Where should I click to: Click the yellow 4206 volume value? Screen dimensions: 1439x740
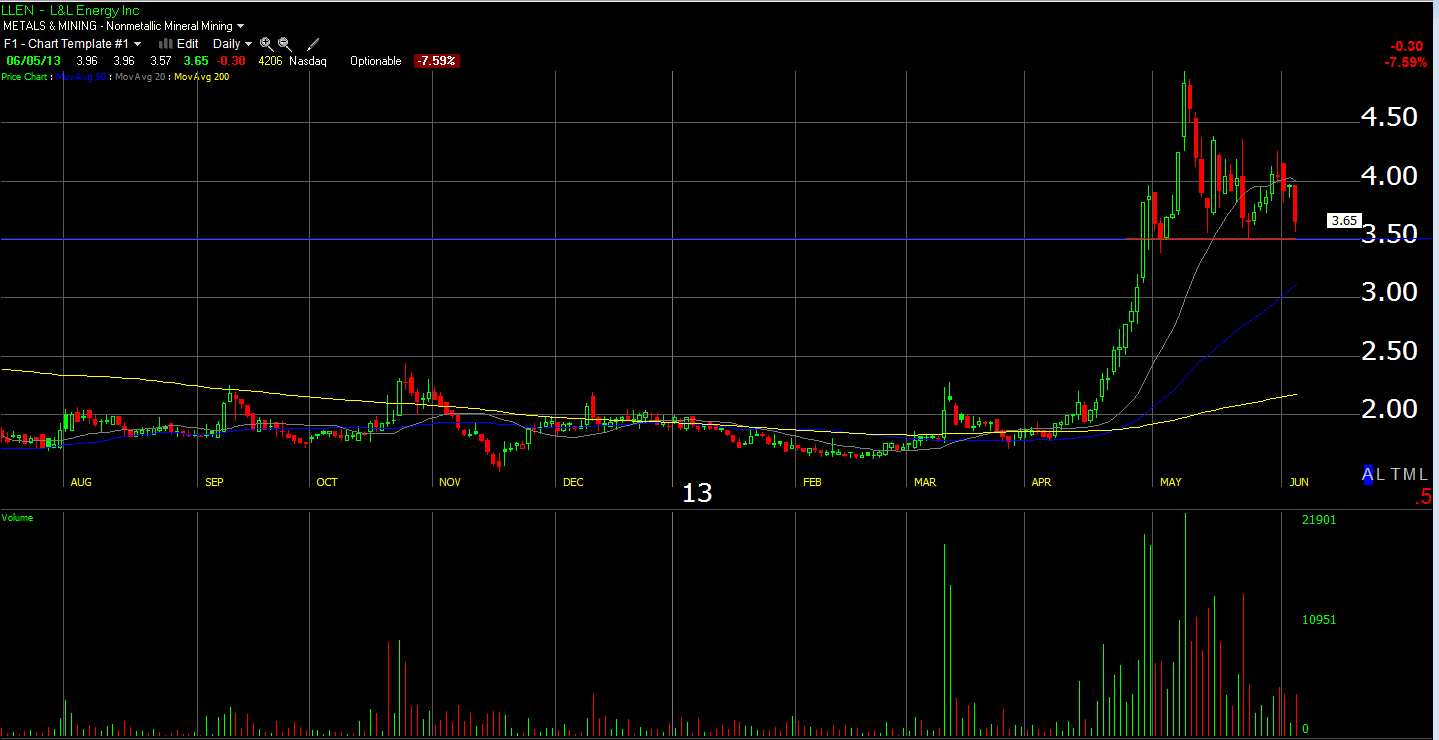click(x=270, y=61)
